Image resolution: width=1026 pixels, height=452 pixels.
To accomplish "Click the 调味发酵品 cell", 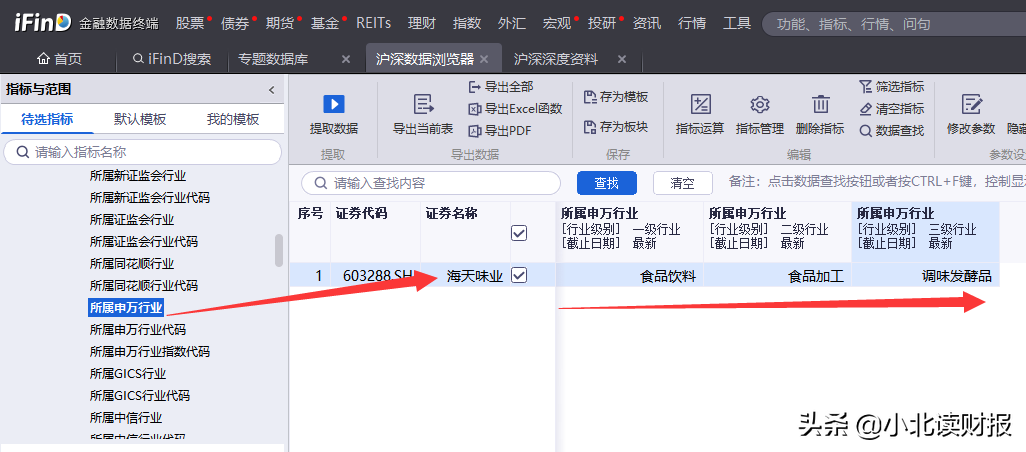I will point(926,275).
